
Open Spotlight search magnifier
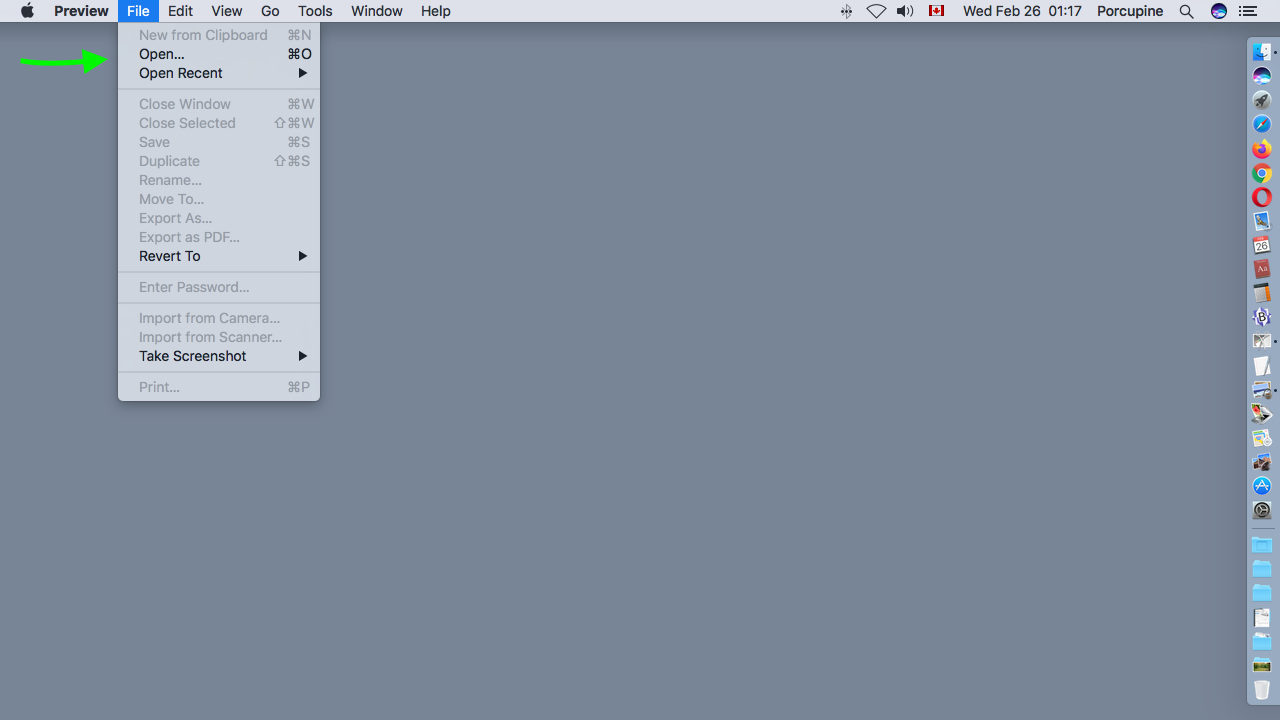[x=1186, y=11]
